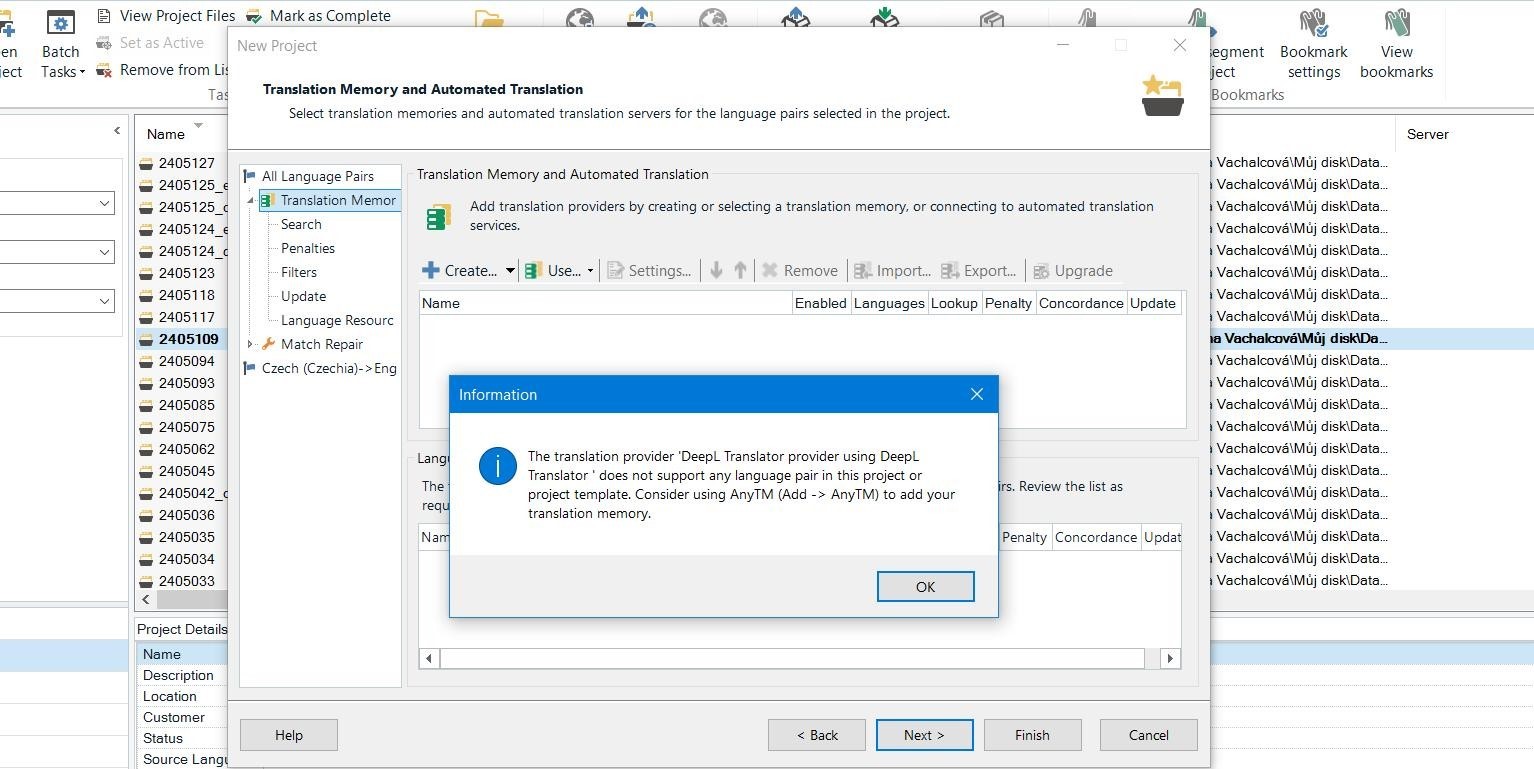Click the right arrow of the horizontal scrollbar

1169,658
